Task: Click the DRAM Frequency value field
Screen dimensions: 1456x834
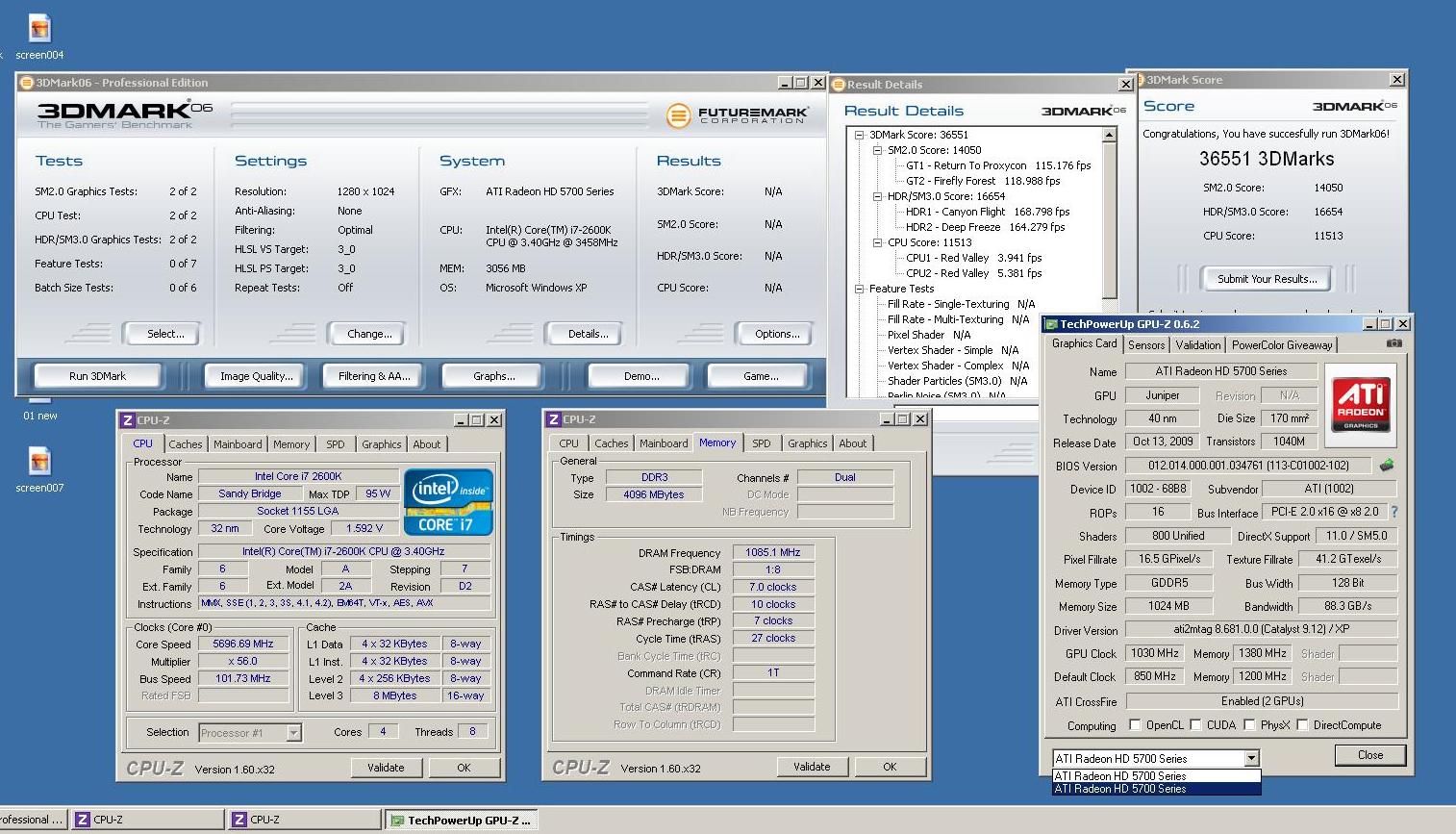Action: (x=773, y=552)
